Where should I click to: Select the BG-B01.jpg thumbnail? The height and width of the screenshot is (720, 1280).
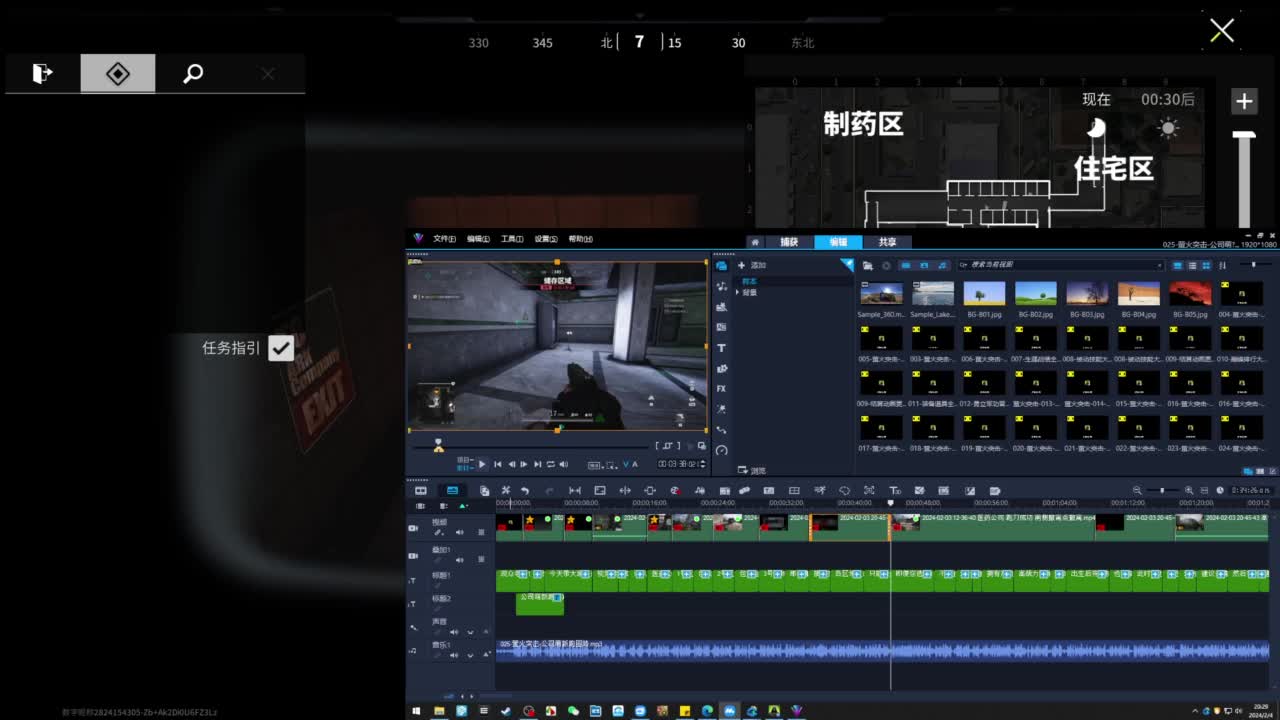pos(984,293)
